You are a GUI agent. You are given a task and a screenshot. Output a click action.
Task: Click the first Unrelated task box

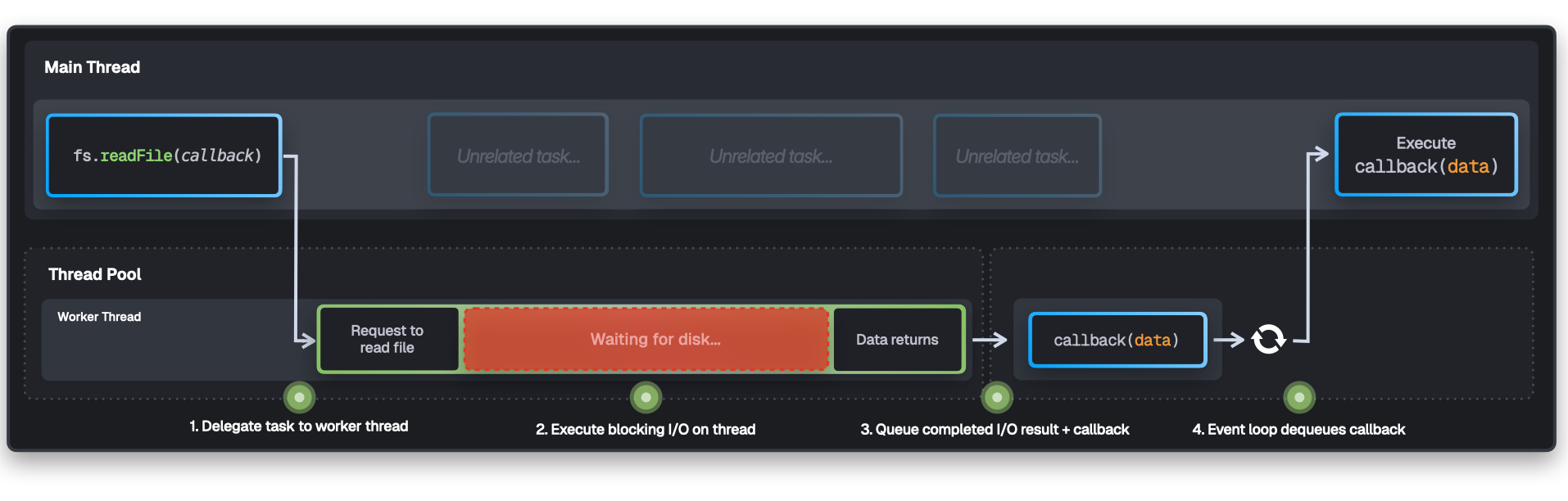[518, 156]
